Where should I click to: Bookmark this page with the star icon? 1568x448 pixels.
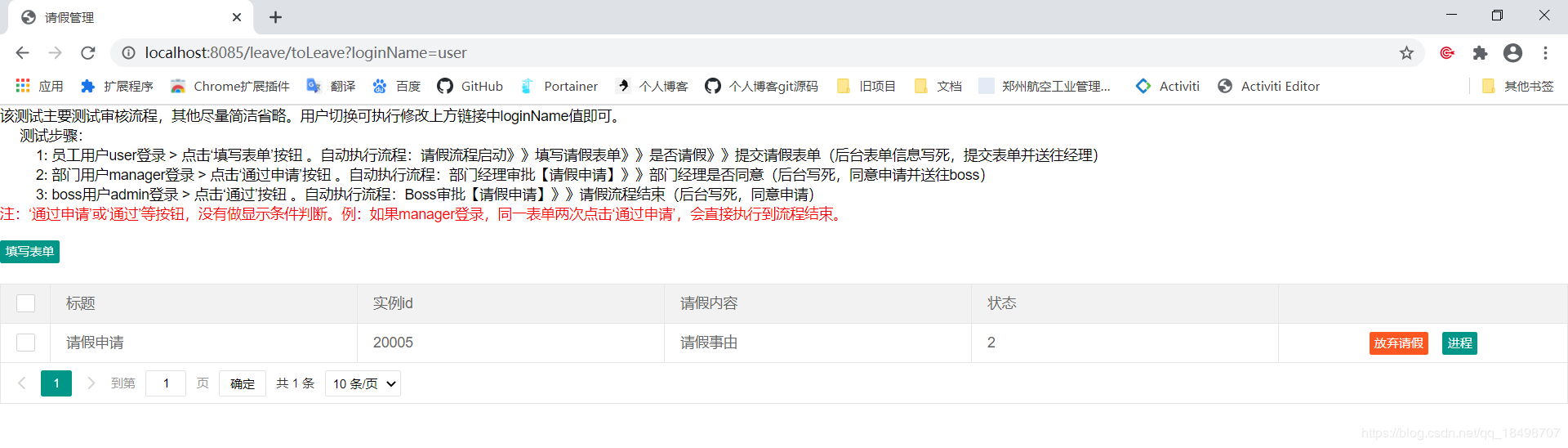pos(1406,53)
